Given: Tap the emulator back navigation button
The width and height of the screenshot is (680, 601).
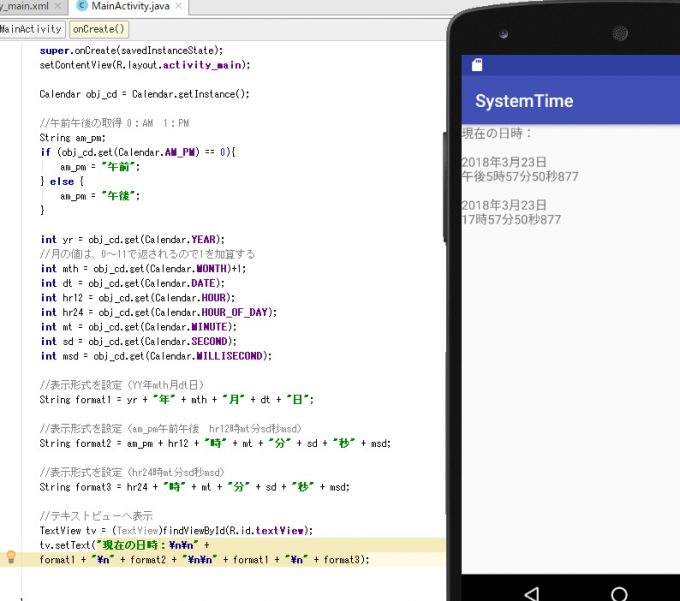Looking at the screenshot, I should point(532,593).
